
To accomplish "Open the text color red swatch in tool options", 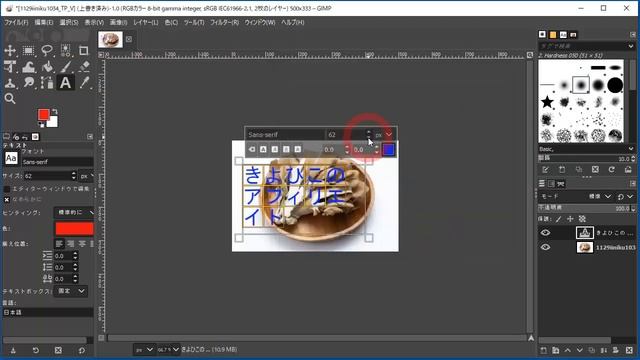I will [x=74, y=229].
